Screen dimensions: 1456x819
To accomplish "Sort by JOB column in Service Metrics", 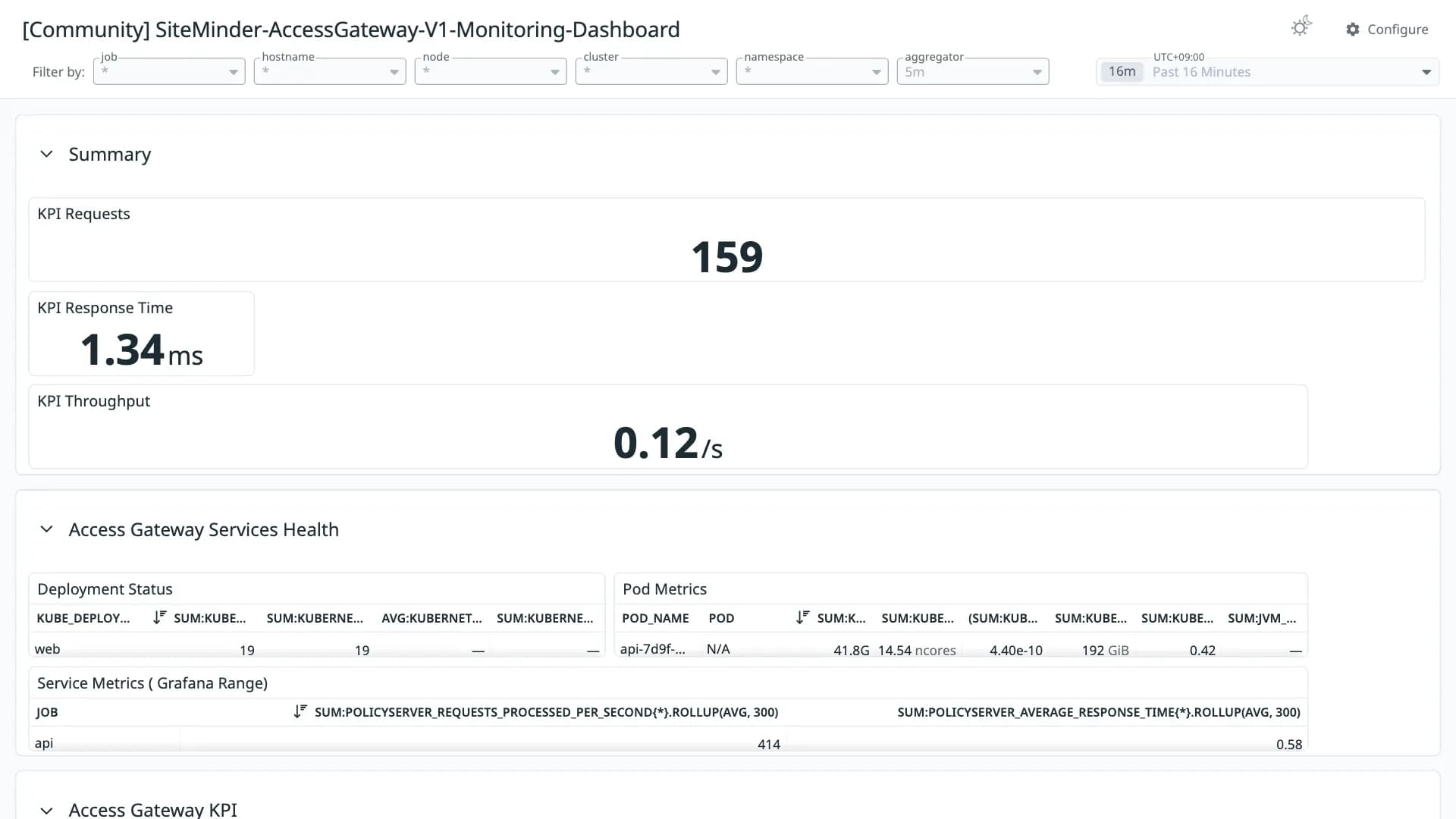I will [x=47, y=712].
